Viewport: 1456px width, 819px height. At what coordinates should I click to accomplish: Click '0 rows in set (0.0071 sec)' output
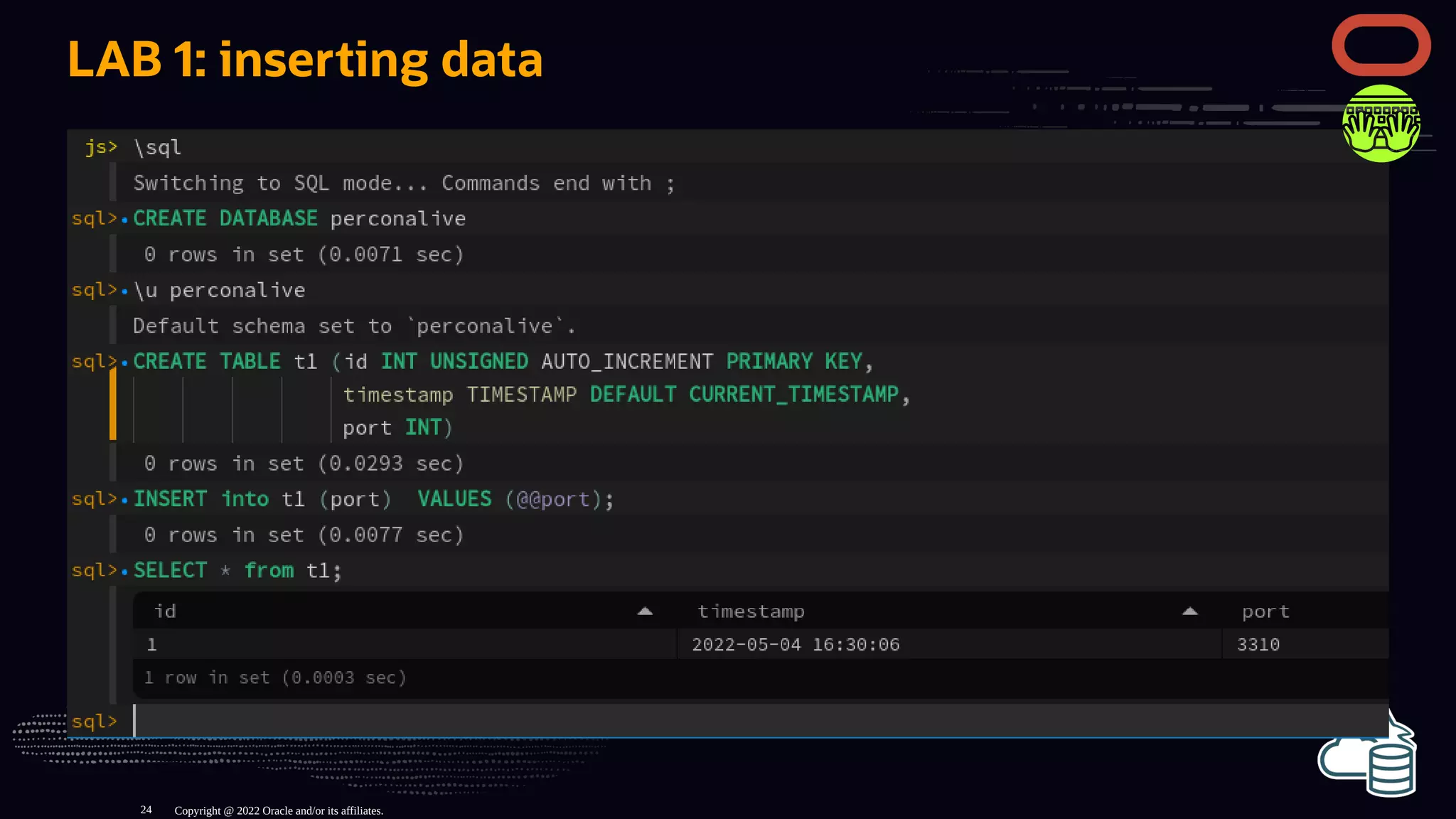click(x=304, y=255)
